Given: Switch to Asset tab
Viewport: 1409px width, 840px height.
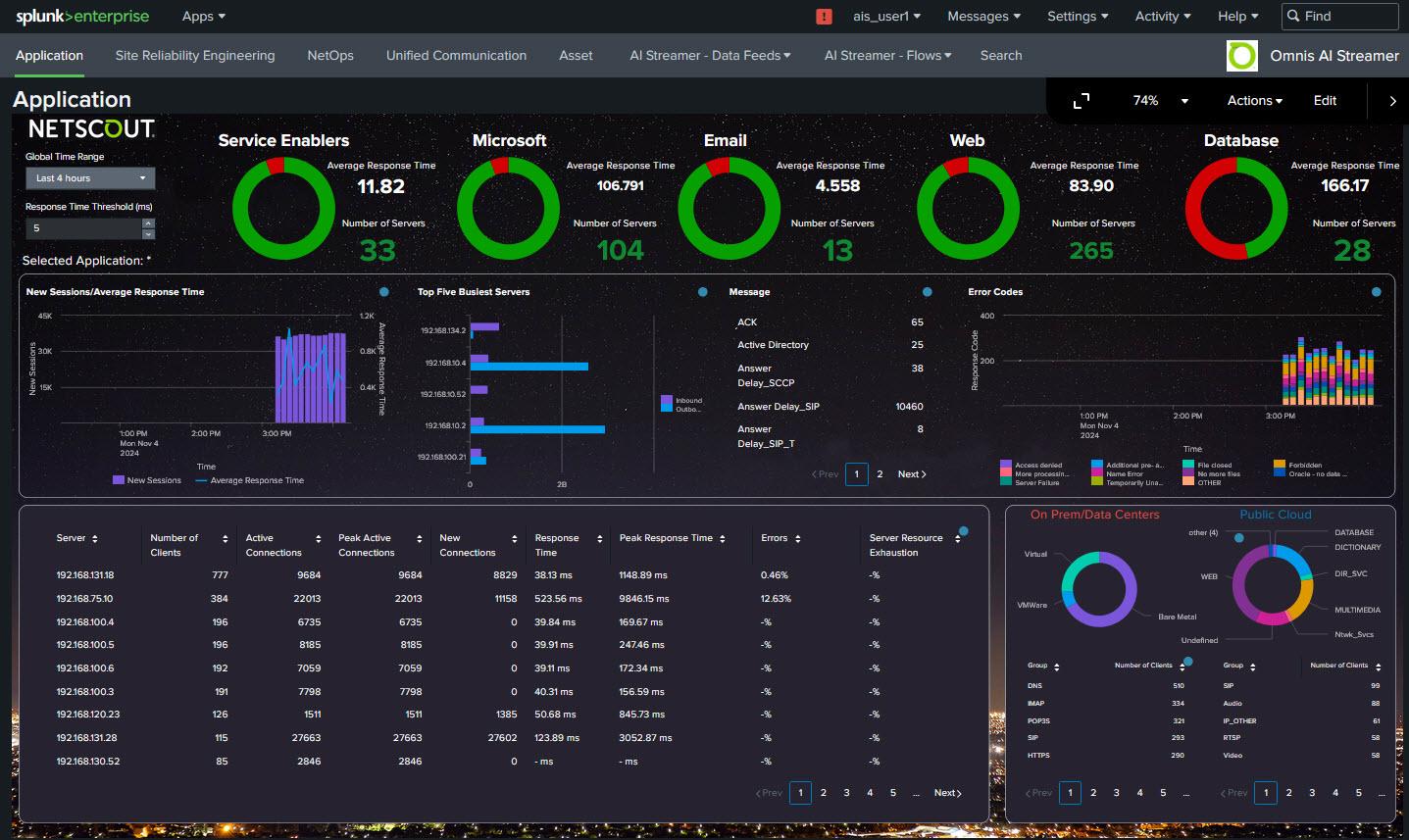Looking at the screenshot, I should pyautogui.click(x=576, y=56).
